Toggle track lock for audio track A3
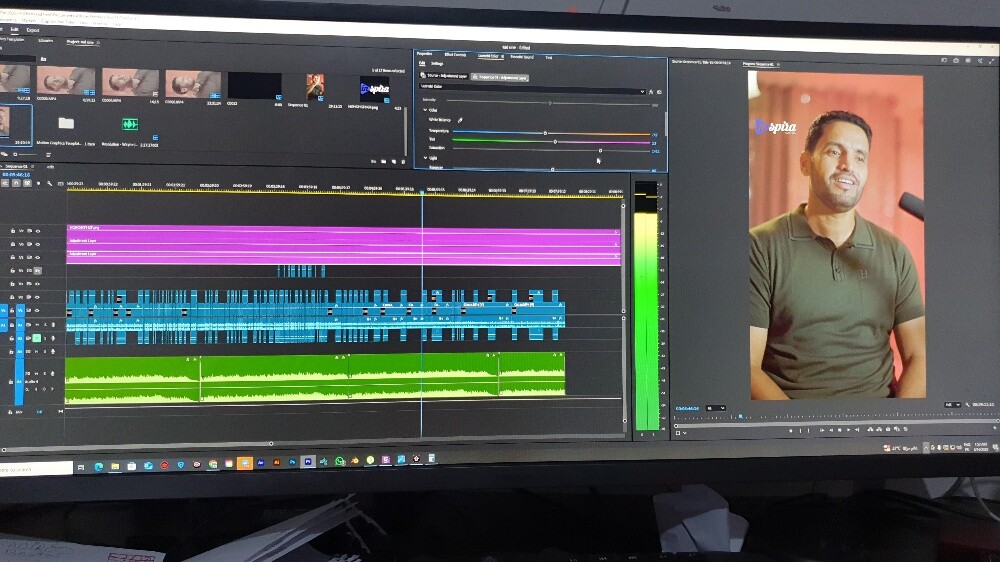 (x=11, y=351)
